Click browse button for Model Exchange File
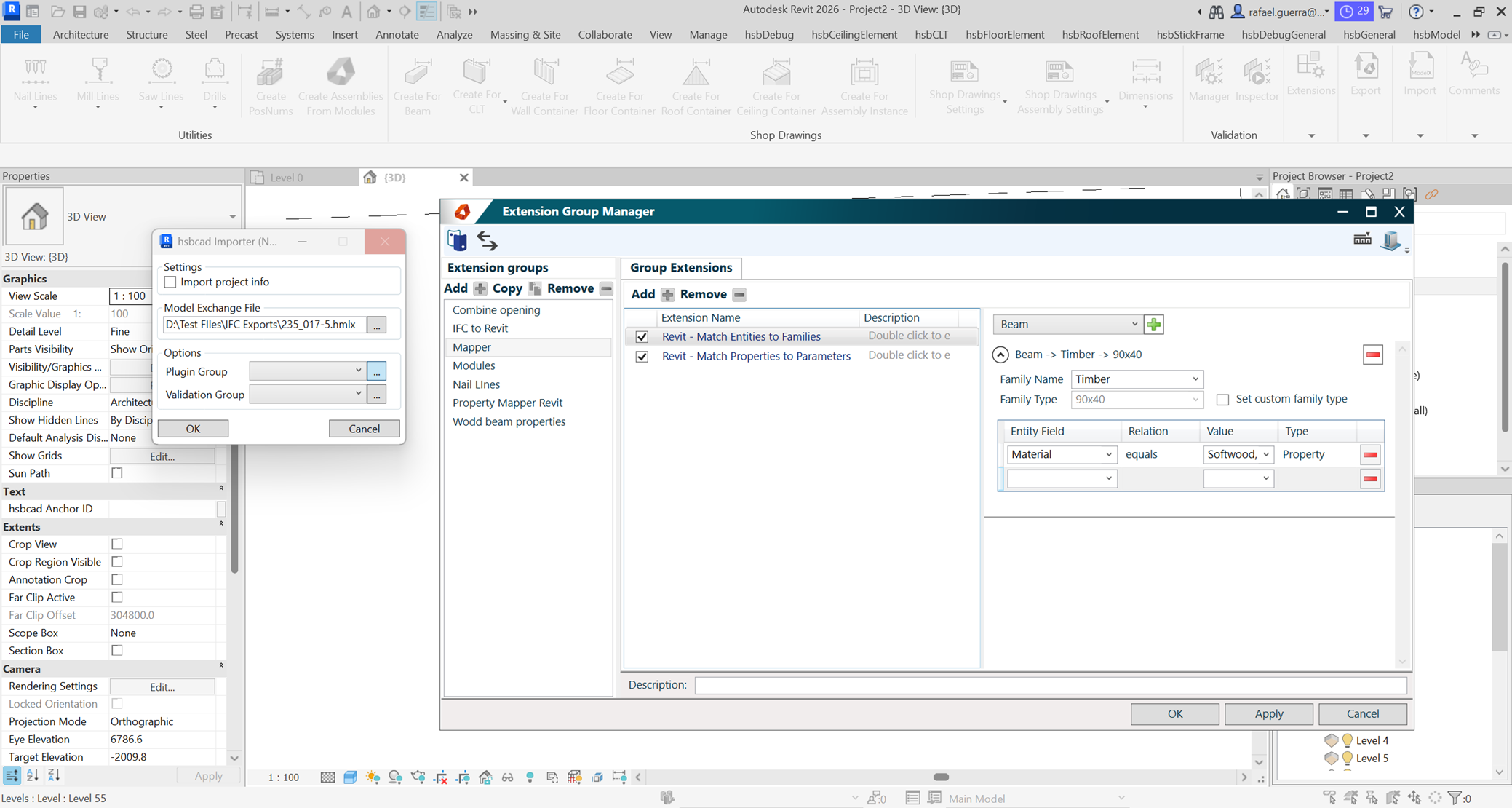The width and height of the screenshot is (1512, 808). click(x=376, y=325)
